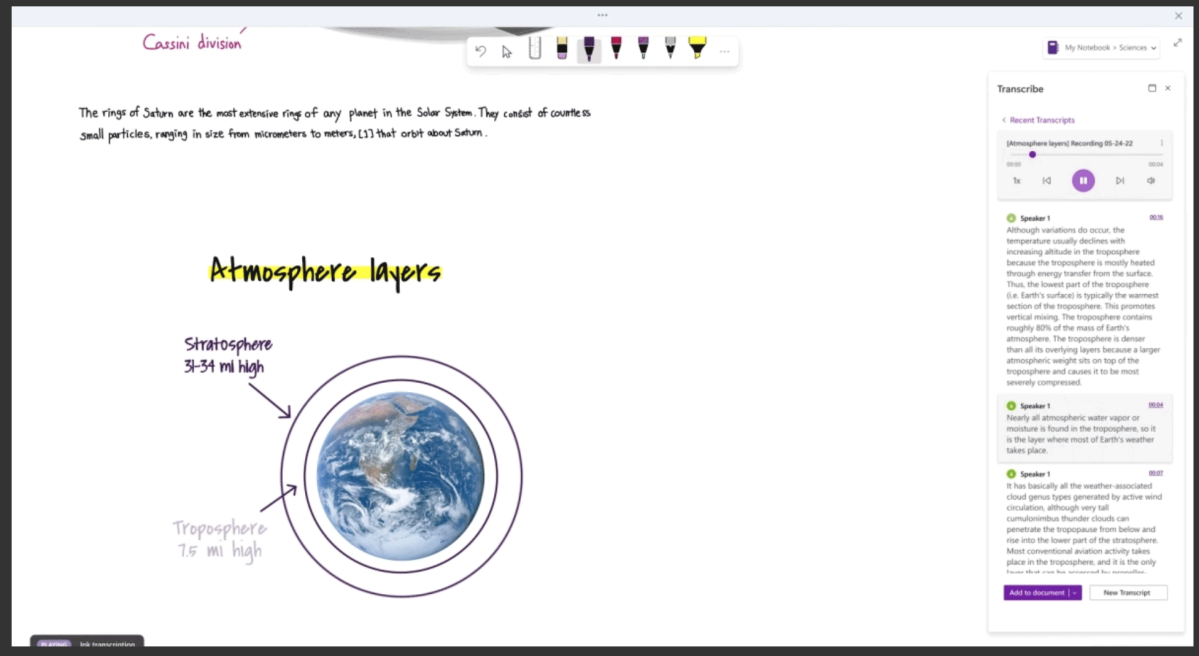The image size is (1199, 656).
Task: Click the Speaker 1 avatar above 'Although variations'
Action: point(1011,218)
